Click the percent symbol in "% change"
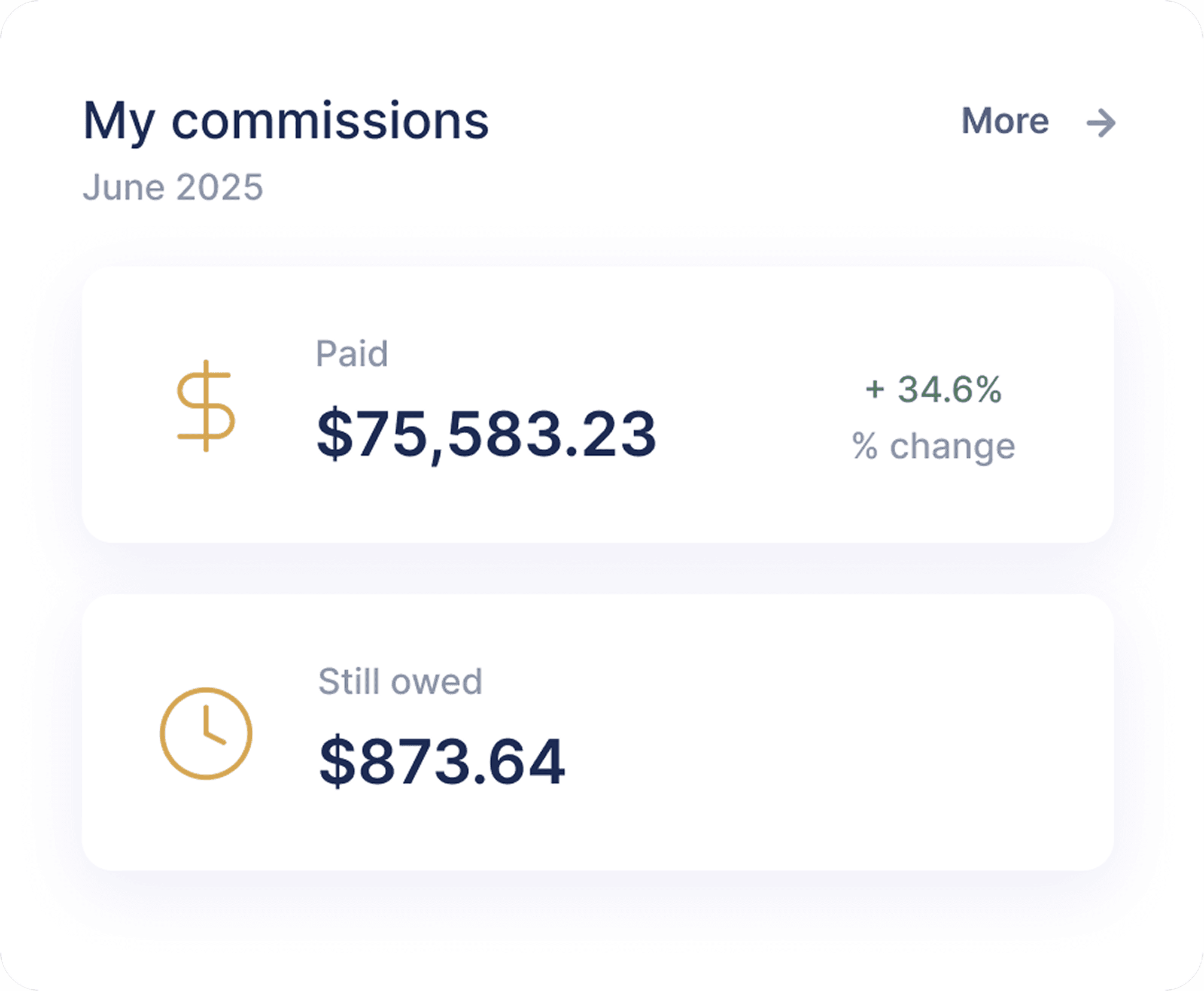Screen dimensions: 1204x991 (865, 446)
